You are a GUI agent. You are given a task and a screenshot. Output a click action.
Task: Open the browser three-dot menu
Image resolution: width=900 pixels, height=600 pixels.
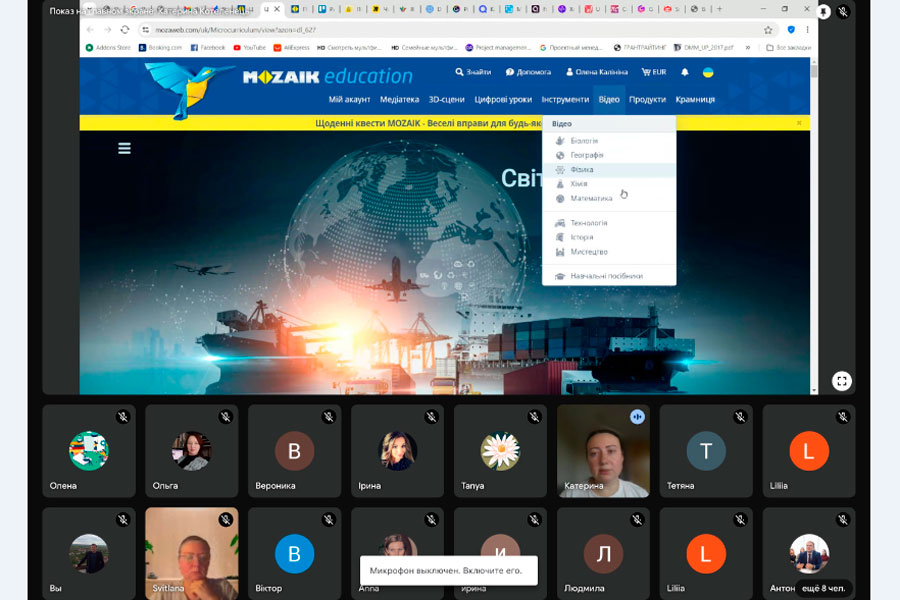[807, 30]
